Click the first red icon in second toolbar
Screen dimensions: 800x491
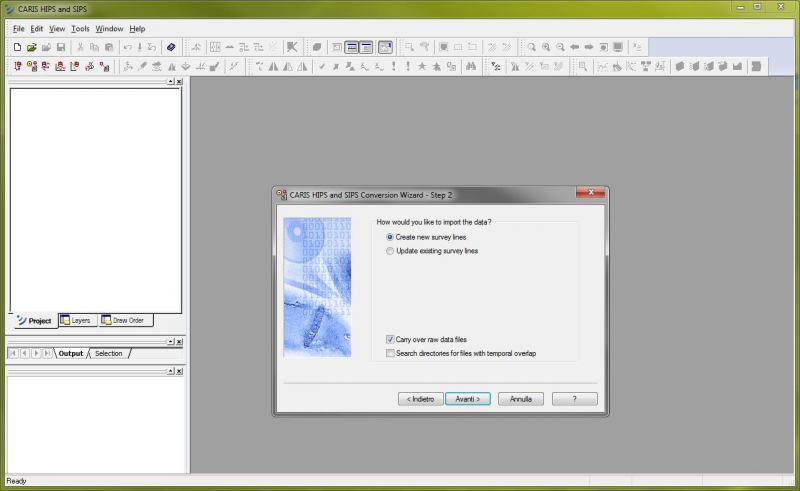17,66
